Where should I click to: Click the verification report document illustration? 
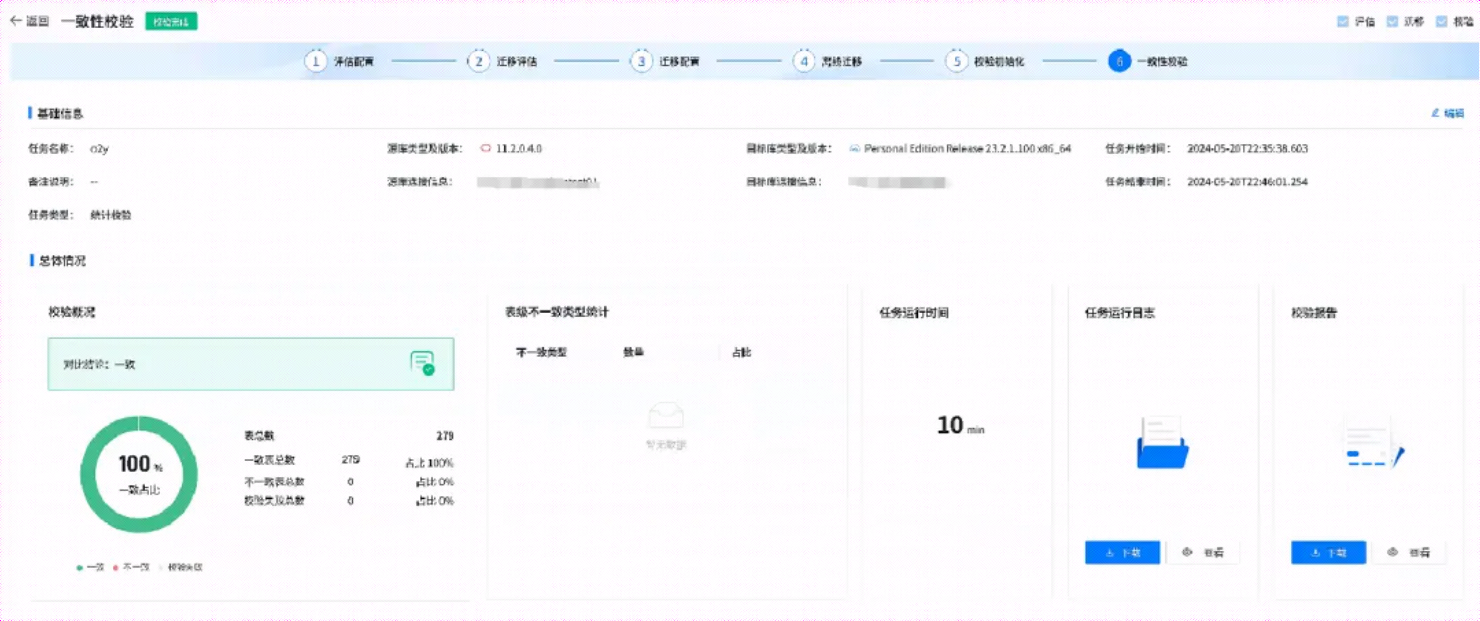coord(1372,443)
